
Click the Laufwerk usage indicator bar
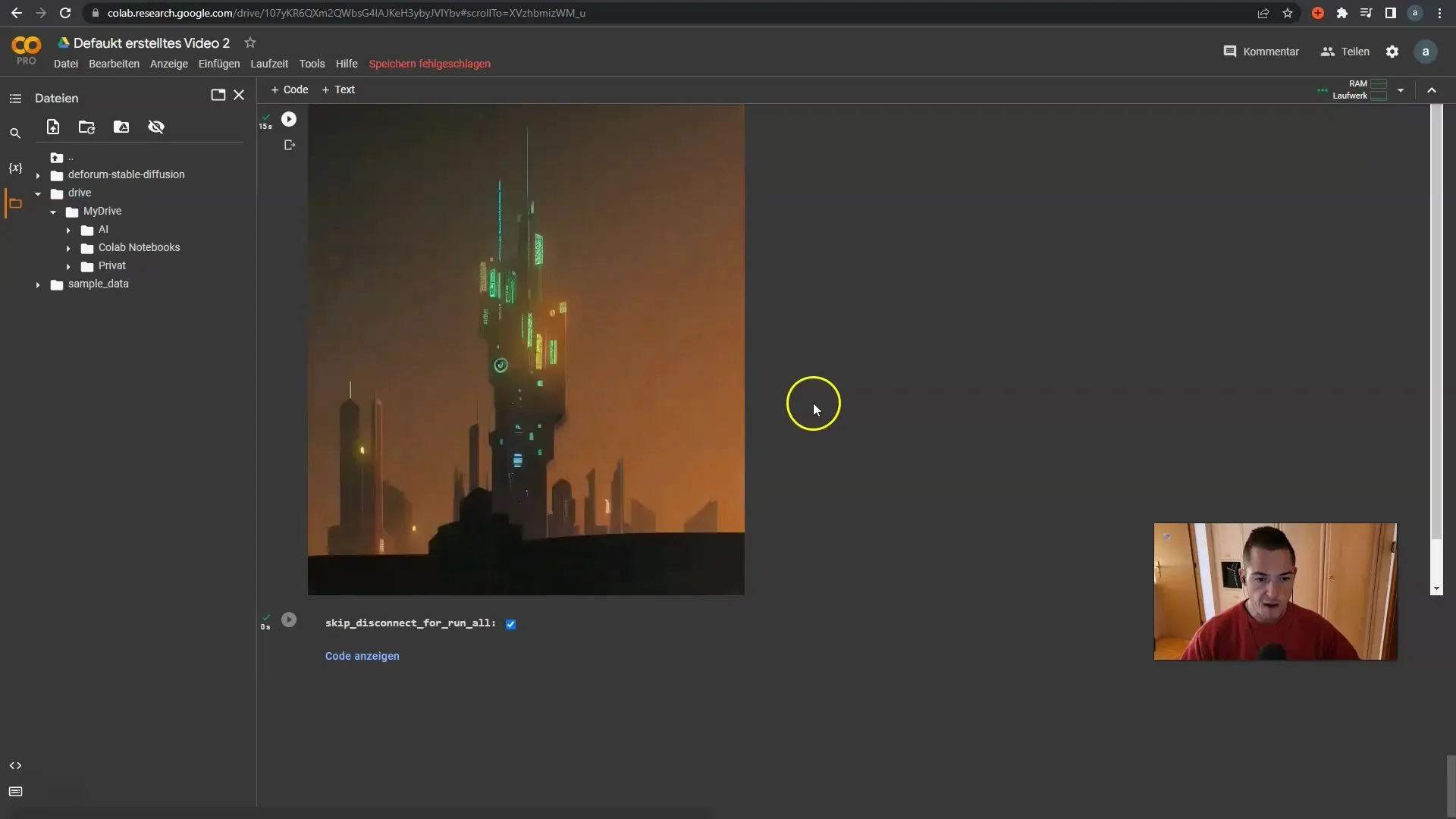(x=1379, y=96)
